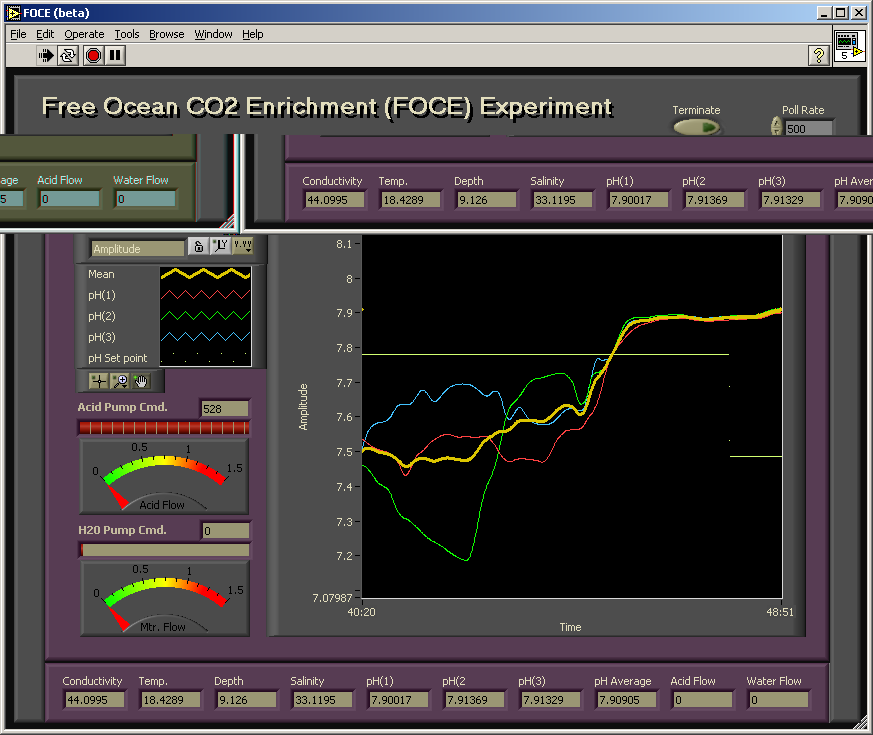873x735 pixels.
Task: Click the Amplitude scale label field
Action: [138, 248]
